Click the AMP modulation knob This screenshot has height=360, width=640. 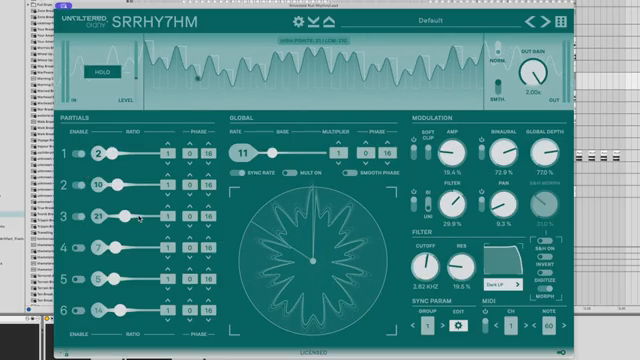pos(452,153)
